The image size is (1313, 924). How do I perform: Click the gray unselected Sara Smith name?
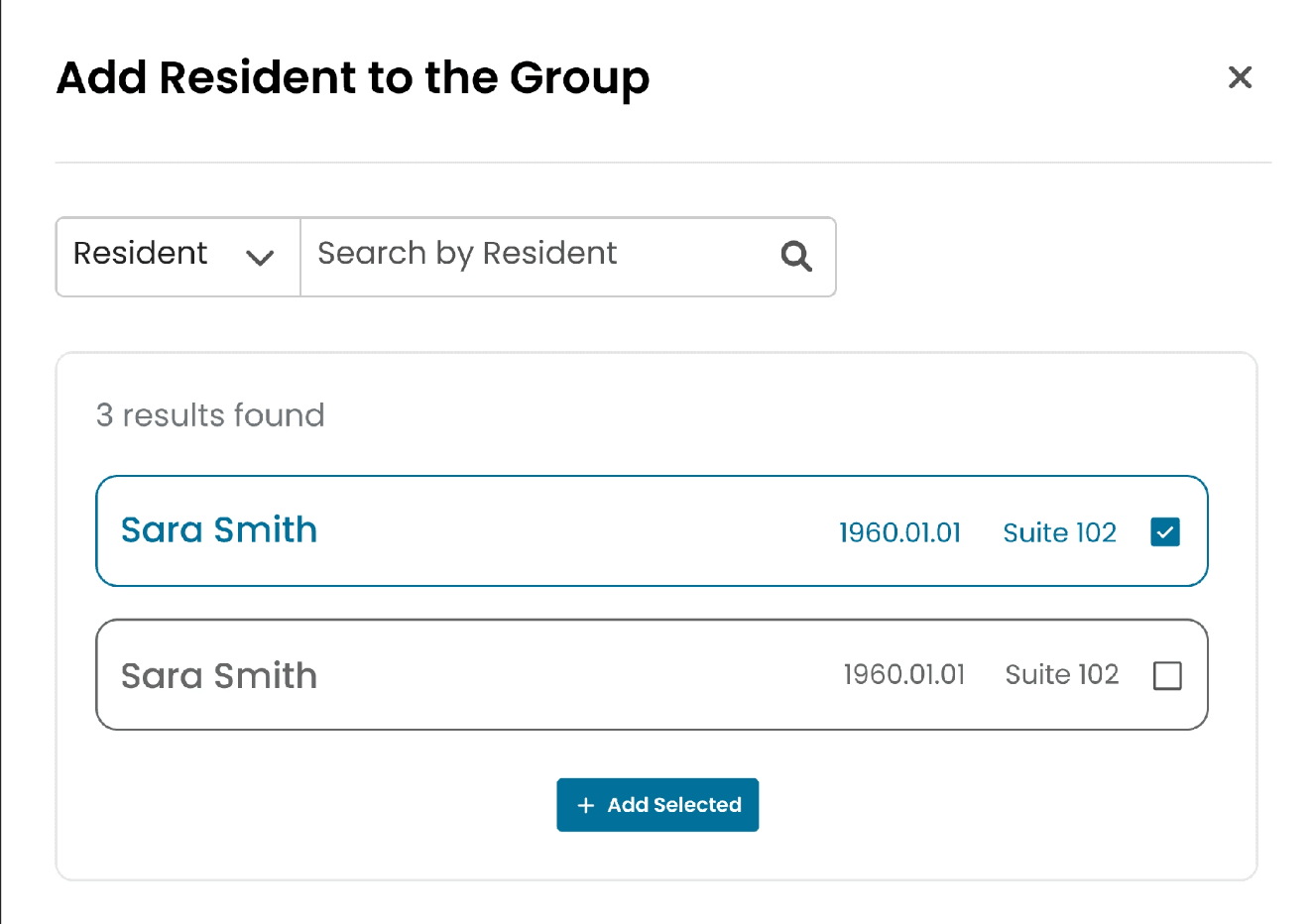click(x=219, y=676)
